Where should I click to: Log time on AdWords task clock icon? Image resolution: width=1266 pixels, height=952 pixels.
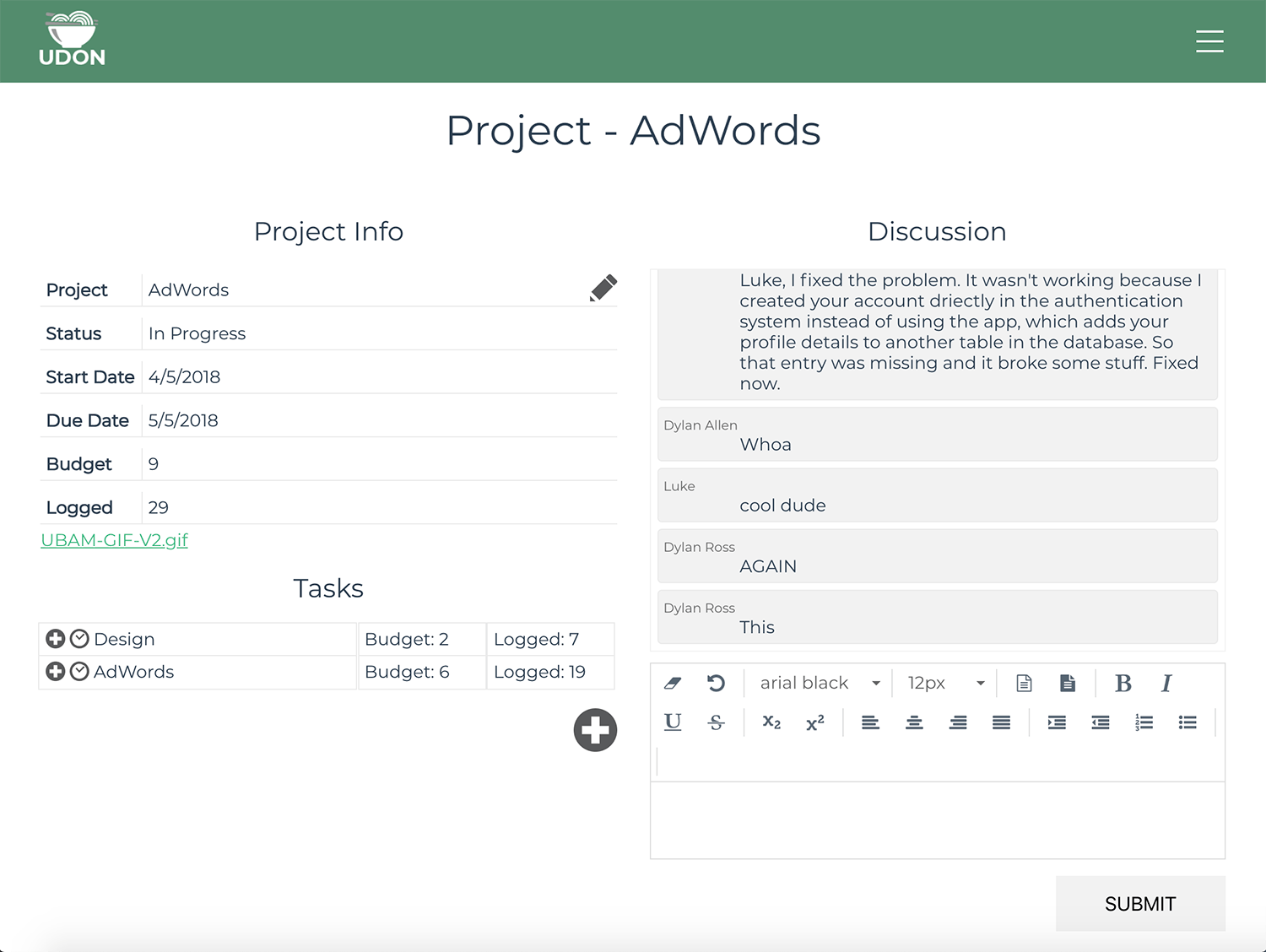tap(79, 672)
